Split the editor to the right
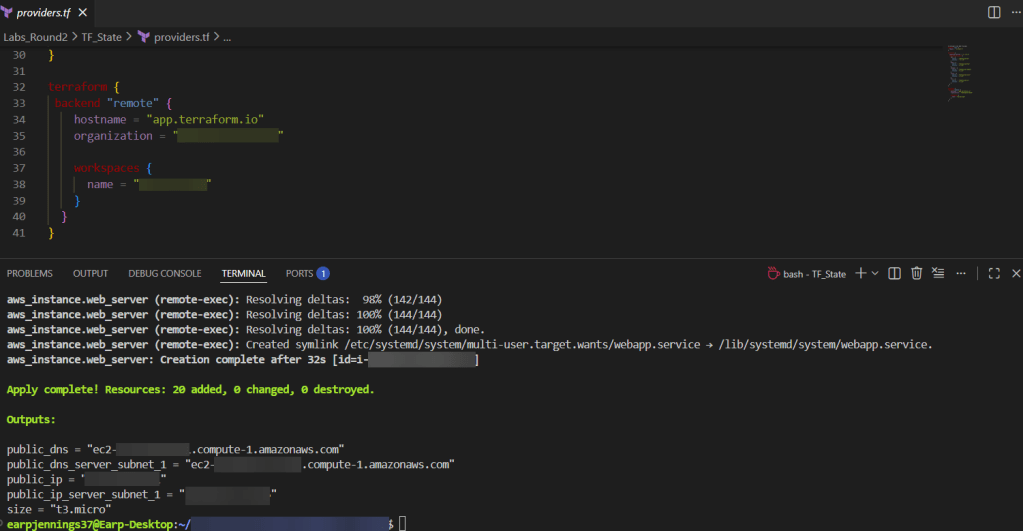The width and height of the screenshot is (1023, 531). click(994, 13)
